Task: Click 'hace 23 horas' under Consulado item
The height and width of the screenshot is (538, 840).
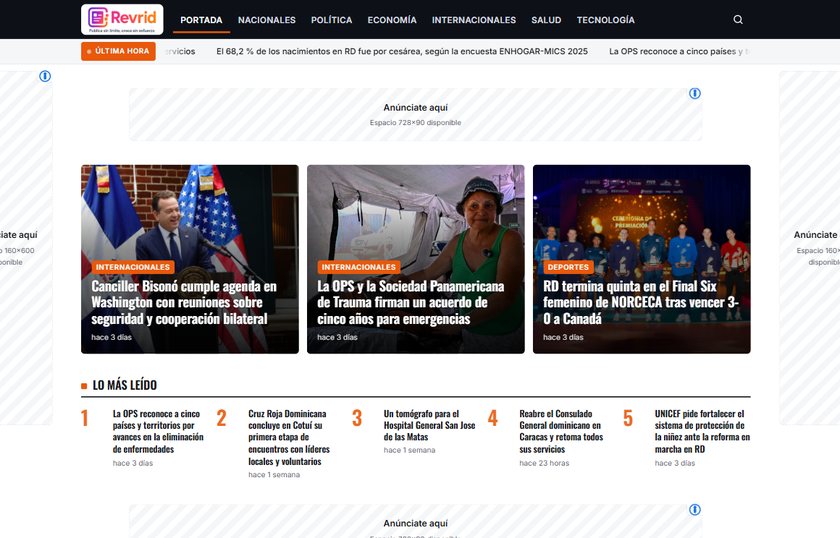Action: point(544,463)
